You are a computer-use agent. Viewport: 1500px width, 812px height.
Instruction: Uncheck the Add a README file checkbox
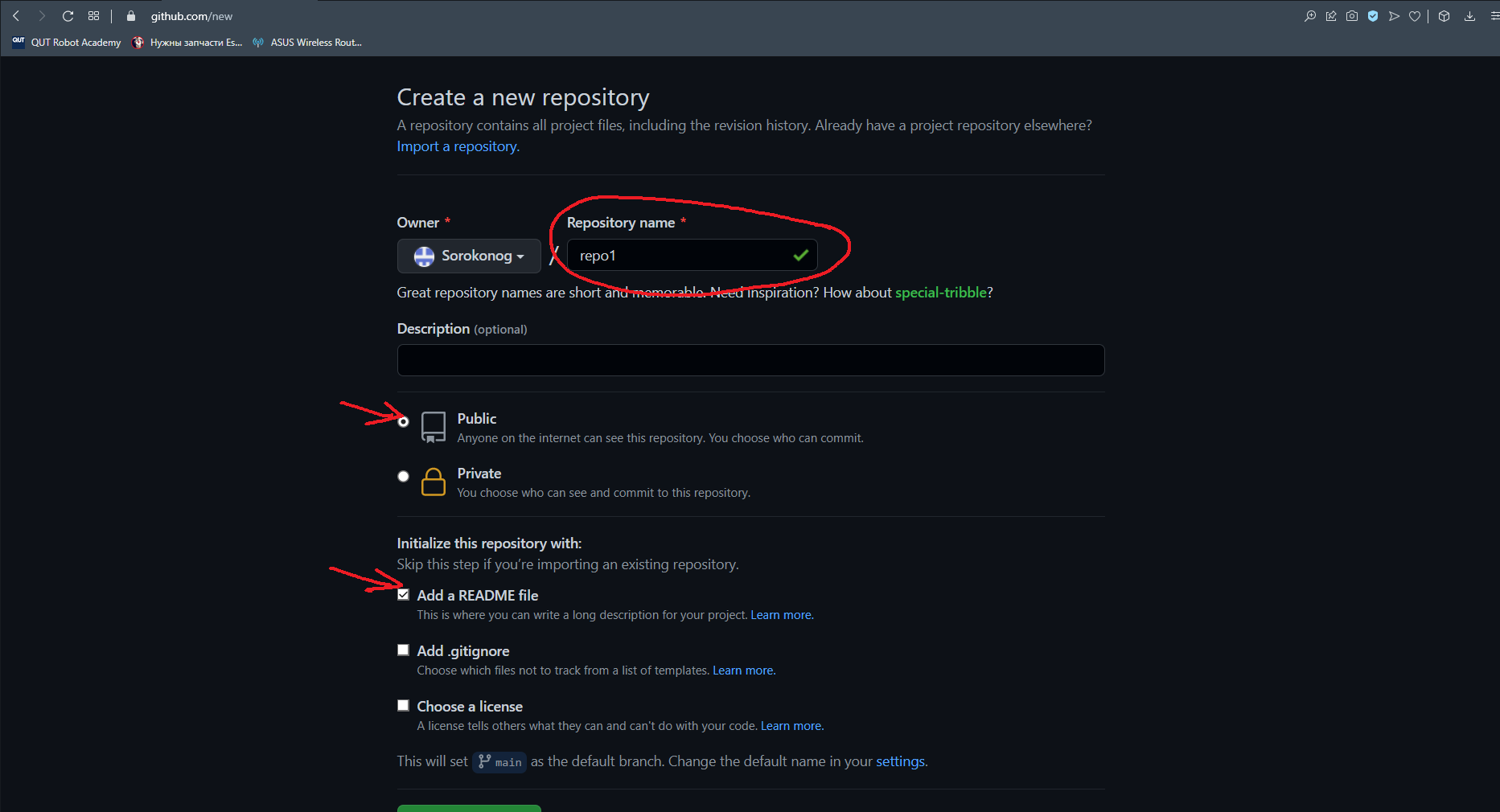[404, 595]
